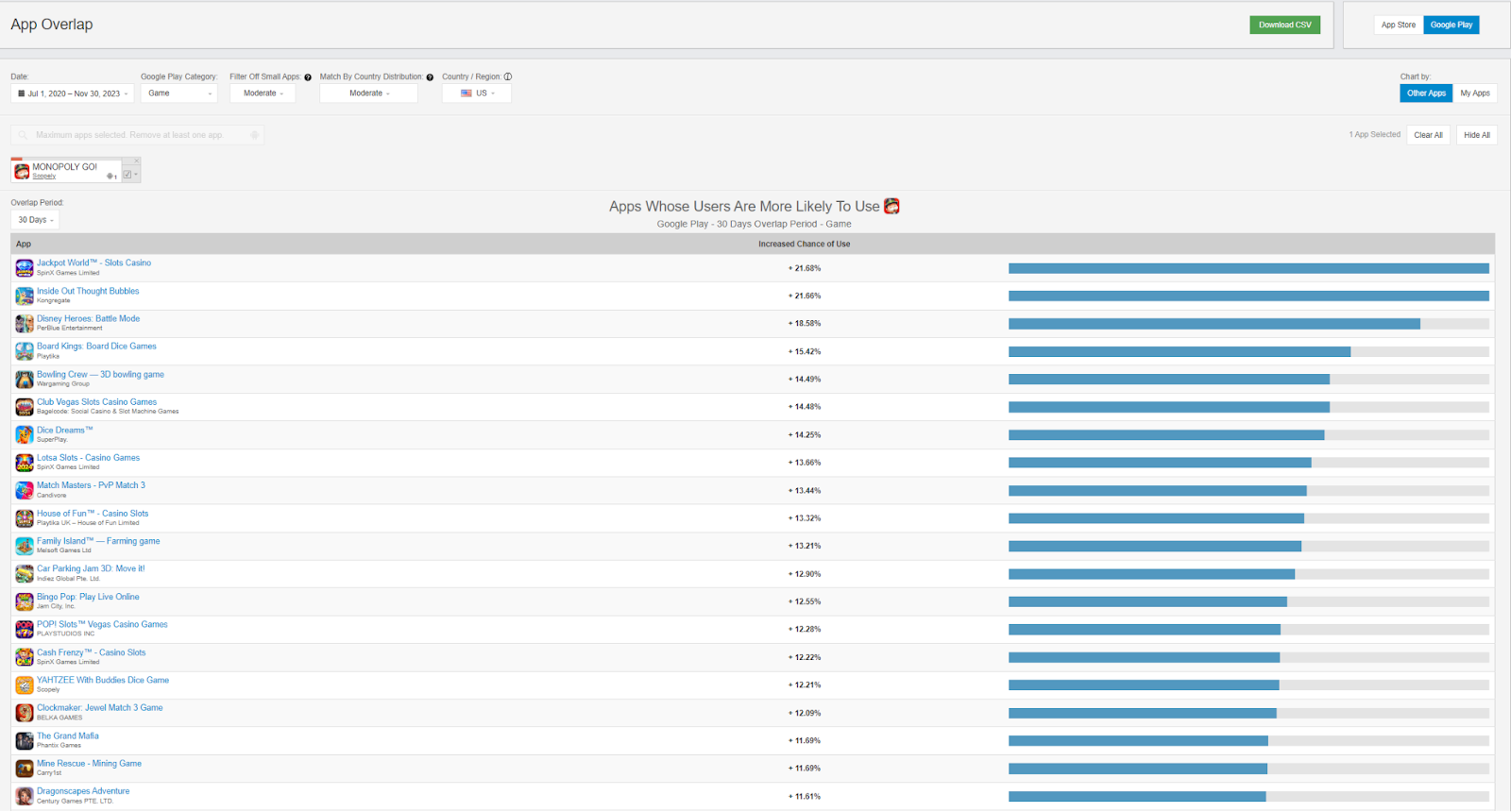The height and width of the screenshot is (812, 1511).
Task: Open the House of Fun icon
Action: pos(25,518)
